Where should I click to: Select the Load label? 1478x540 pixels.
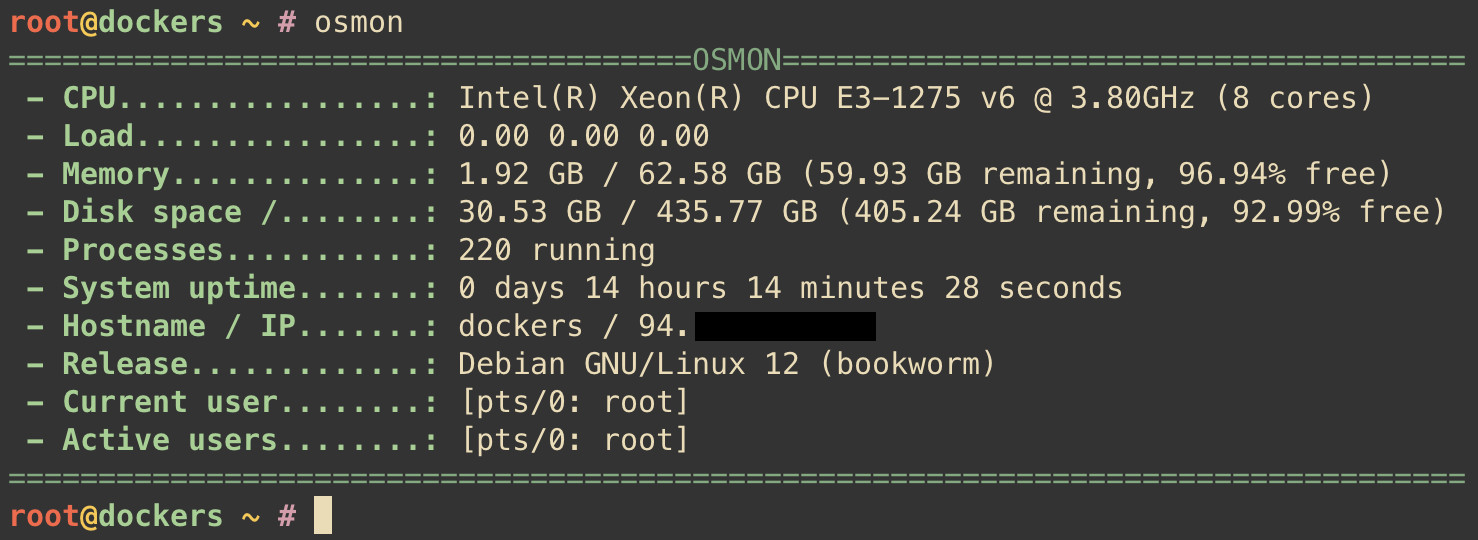tap(98, 136)
